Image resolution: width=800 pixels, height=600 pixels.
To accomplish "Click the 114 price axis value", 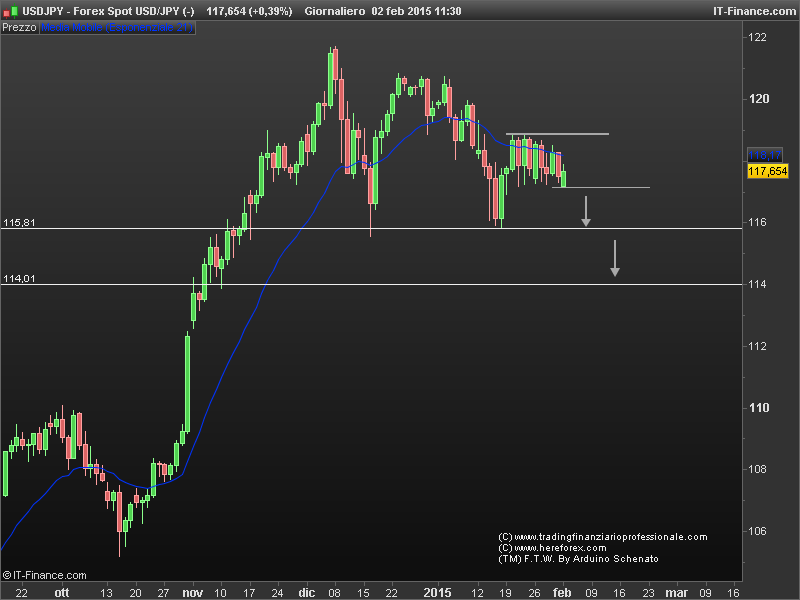I will tap(758, 284).
